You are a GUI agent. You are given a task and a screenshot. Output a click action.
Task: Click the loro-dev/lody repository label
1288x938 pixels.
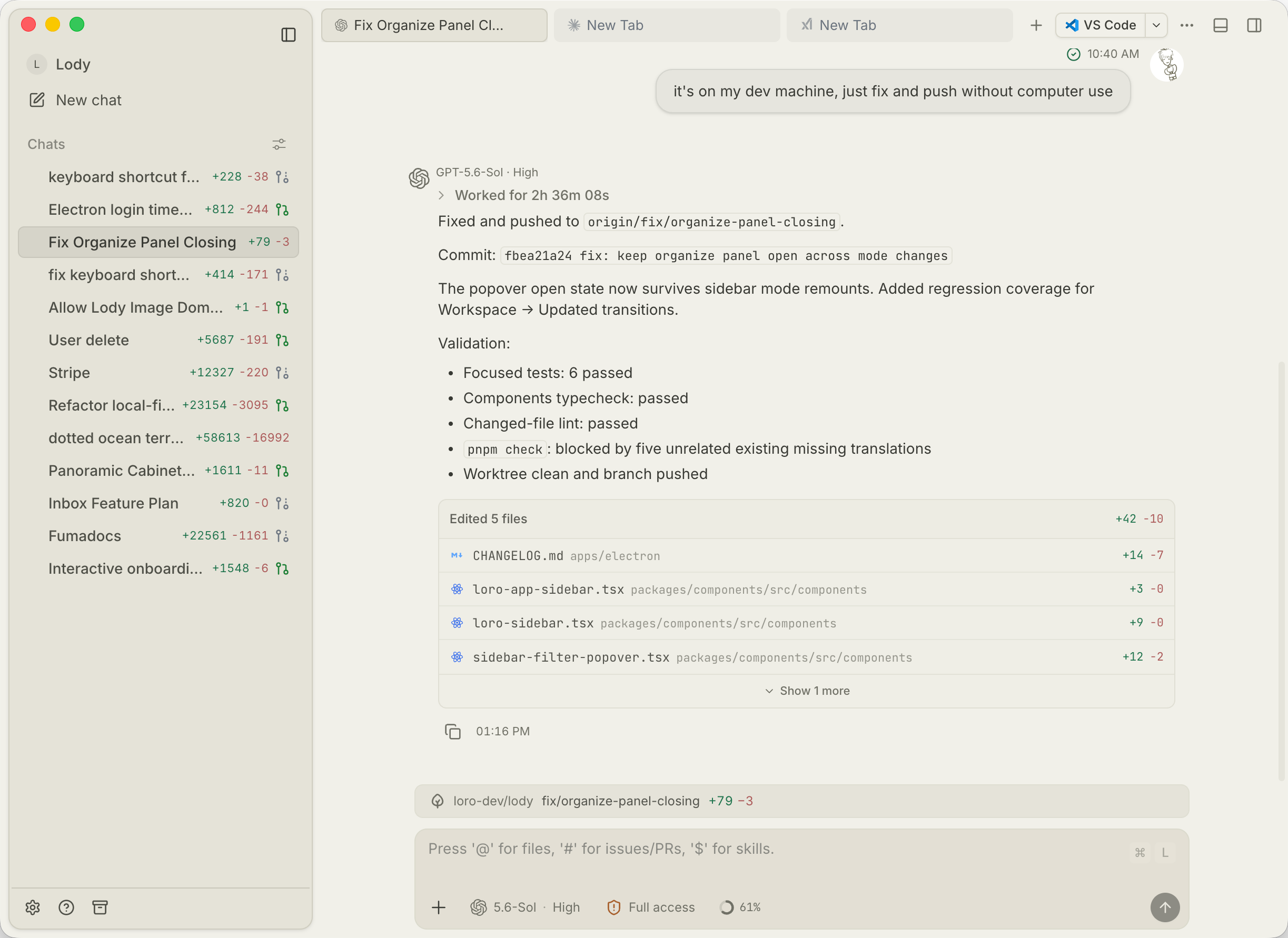[493, 801]
